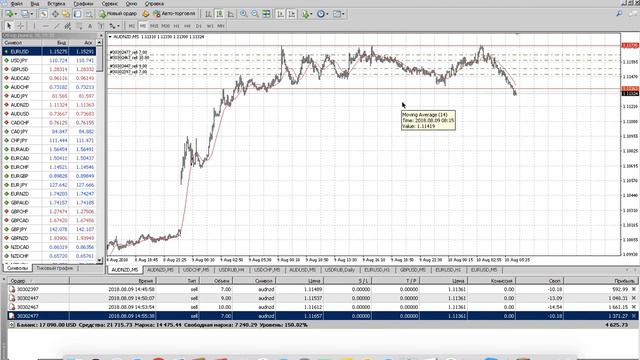Select the Text tool A
This screenshot has height=360, width=640.
click(x=90, y=26)
